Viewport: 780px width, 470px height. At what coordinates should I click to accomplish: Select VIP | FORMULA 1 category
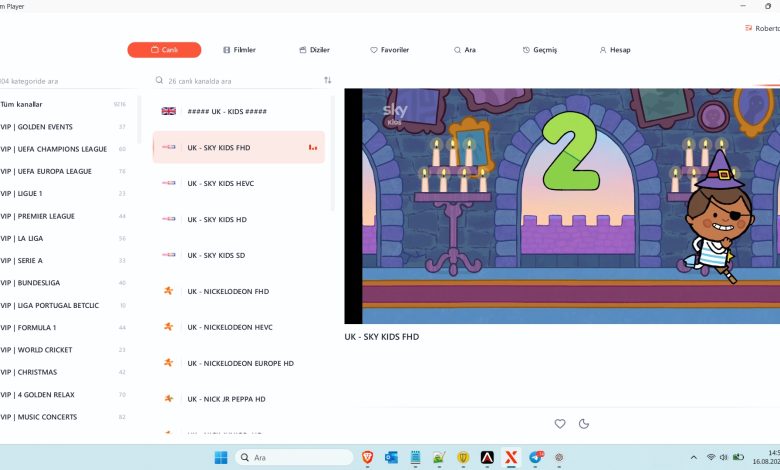tap(63, 328)
